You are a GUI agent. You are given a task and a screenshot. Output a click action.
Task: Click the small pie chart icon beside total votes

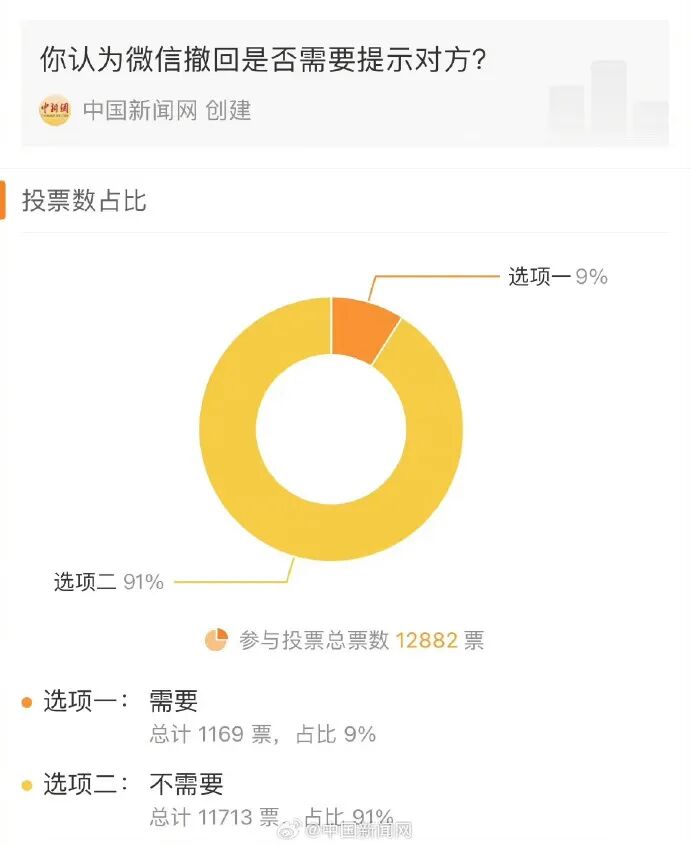(216, 640)
